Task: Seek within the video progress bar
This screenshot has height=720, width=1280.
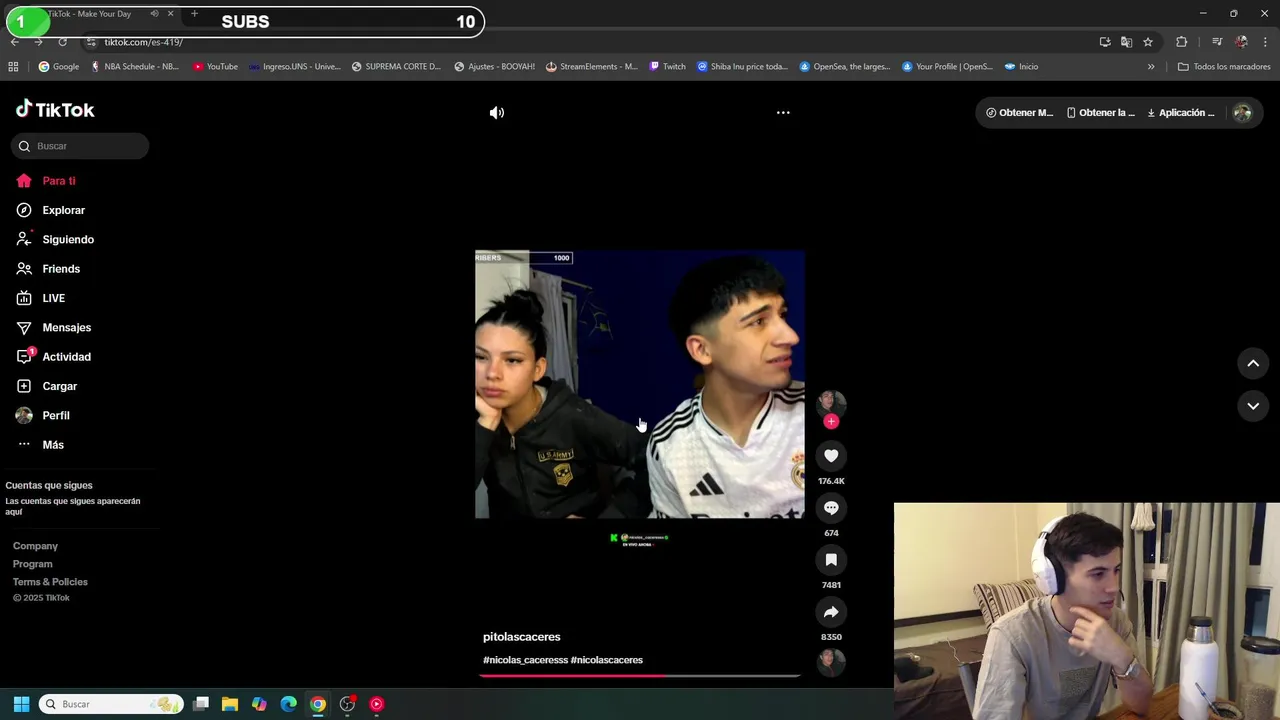Action: [x=640, y=676]
